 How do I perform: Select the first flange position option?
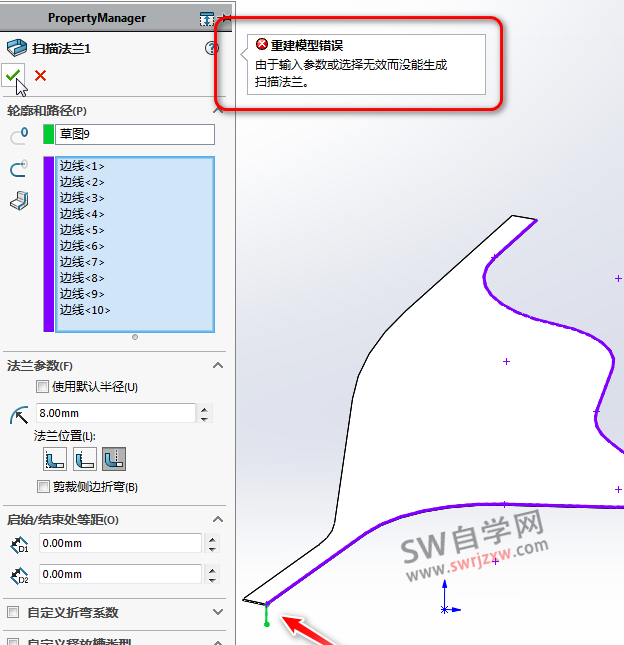coord(54,459)
